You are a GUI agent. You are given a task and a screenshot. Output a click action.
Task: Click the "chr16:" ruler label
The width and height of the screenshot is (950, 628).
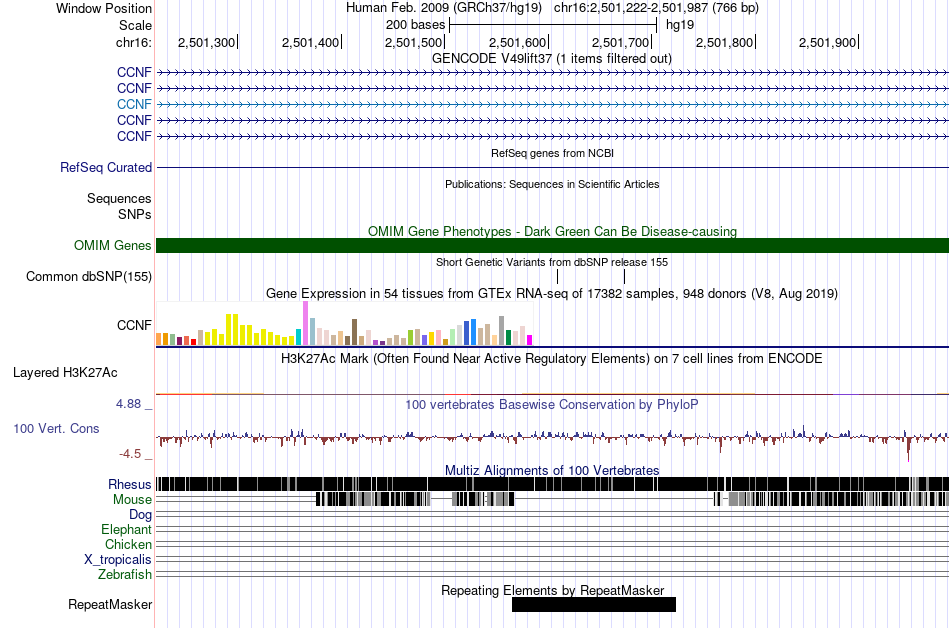(x=133, y=42)
